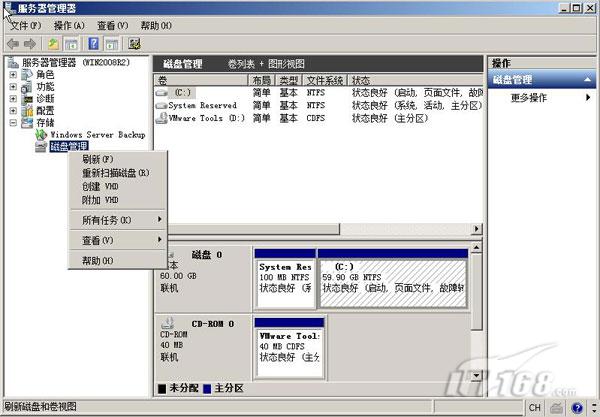Expand the 功能 tree node
600x417 pixels.
(13, 87)
